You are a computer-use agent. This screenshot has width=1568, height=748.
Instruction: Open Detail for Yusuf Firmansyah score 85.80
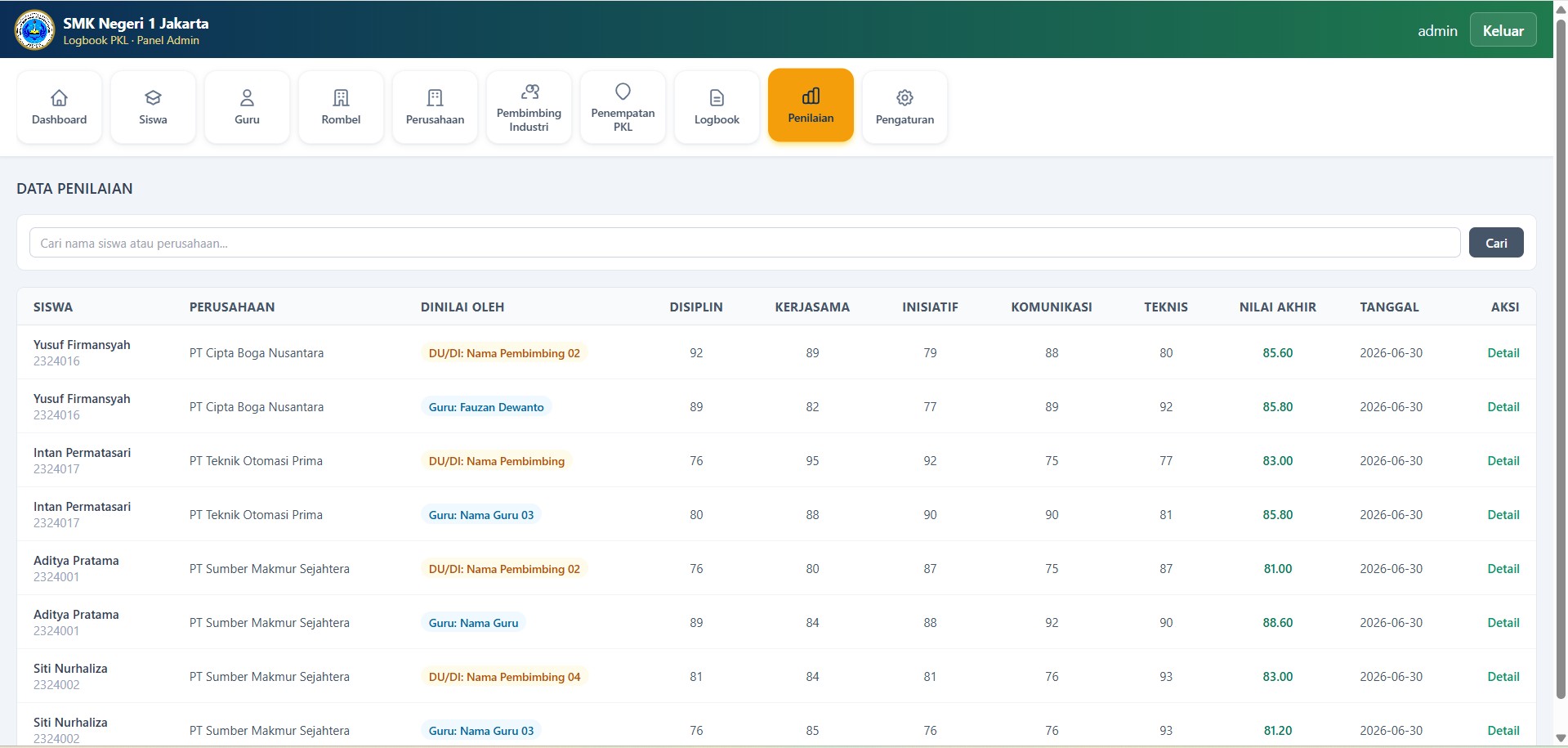pyautogui.click(x=1503, y=407)
